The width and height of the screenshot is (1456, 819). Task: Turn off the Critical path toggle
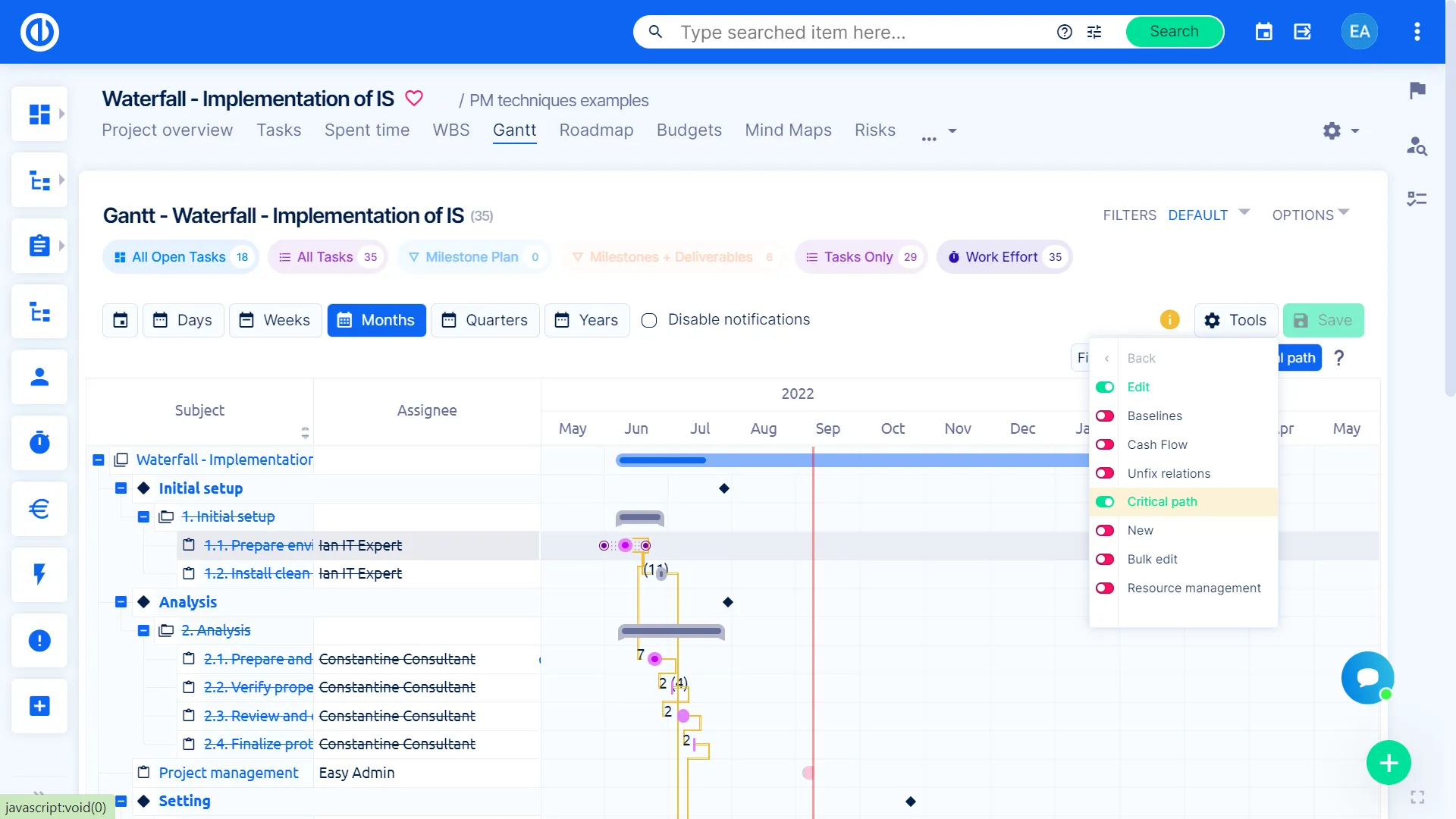tap(1105, 501)
